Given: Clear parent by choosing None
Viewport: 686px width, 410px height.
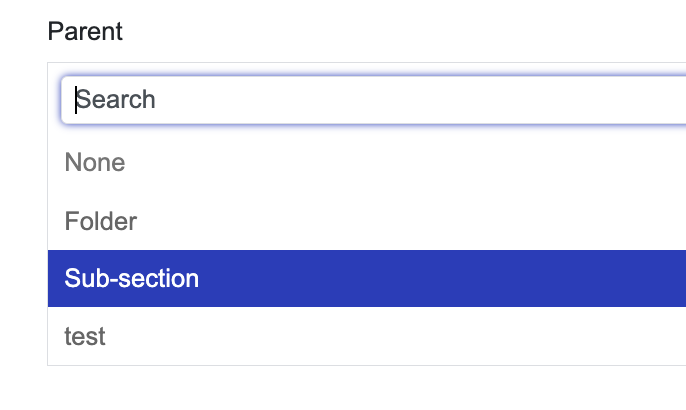Looking at the screenshot, I should [x=95, y=162].
